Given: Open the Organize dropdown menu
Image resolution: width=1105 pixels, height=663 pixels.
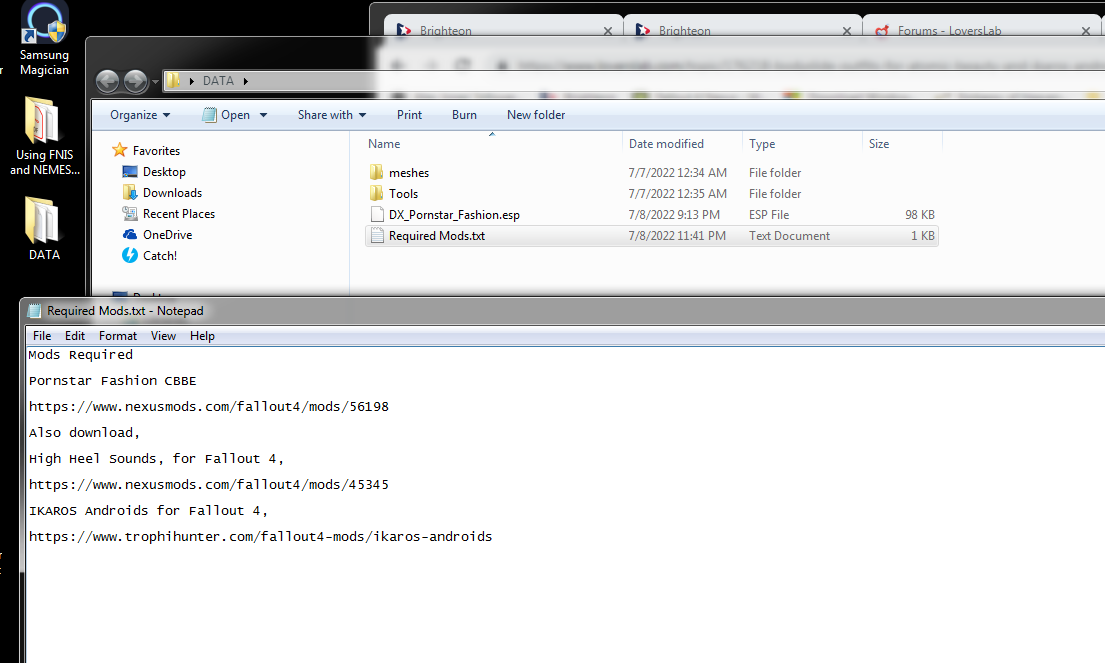Looking at the screenshot, I should (x=140, y=115).
